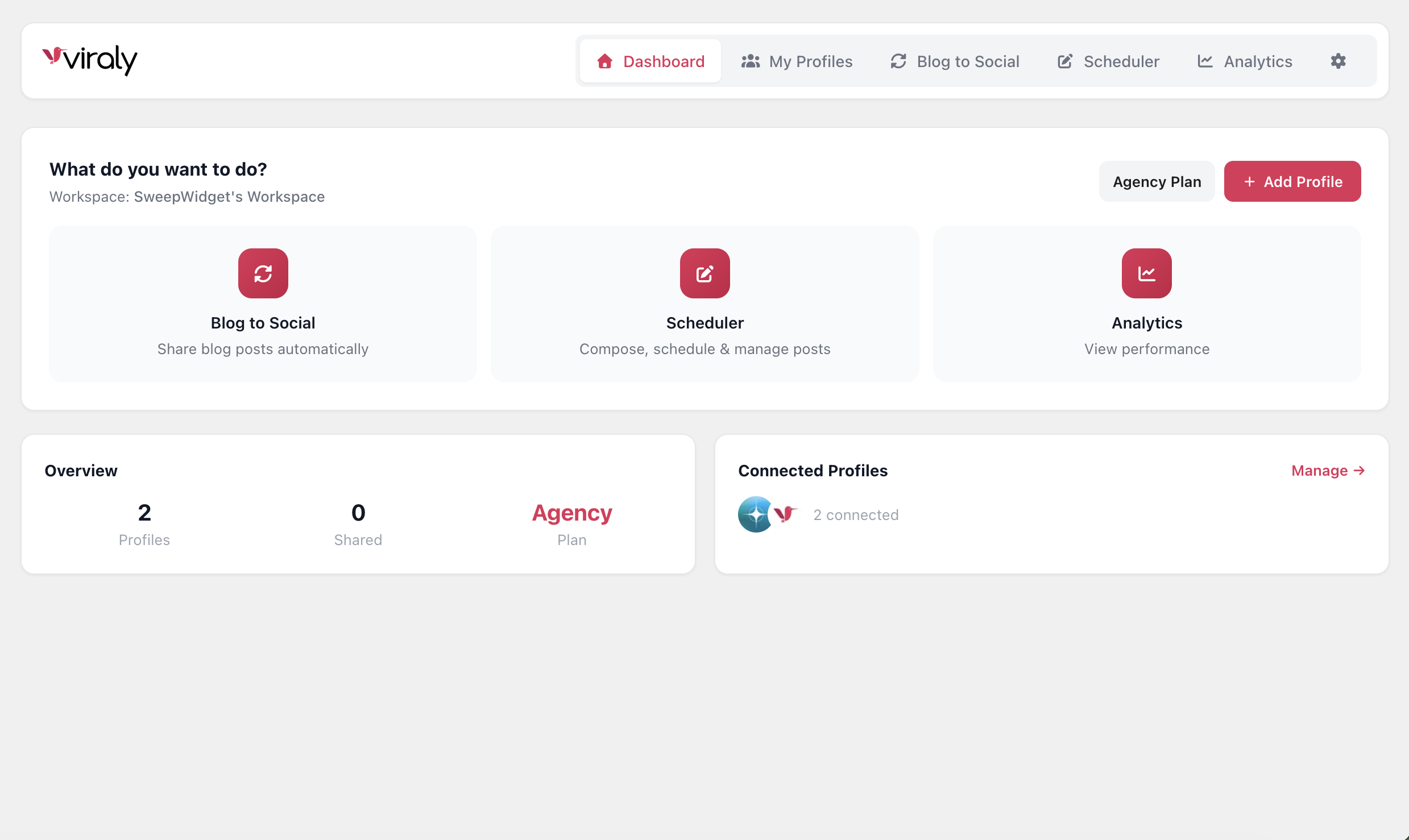Open the Analytics navigation tab

[x=1245, y=61]
